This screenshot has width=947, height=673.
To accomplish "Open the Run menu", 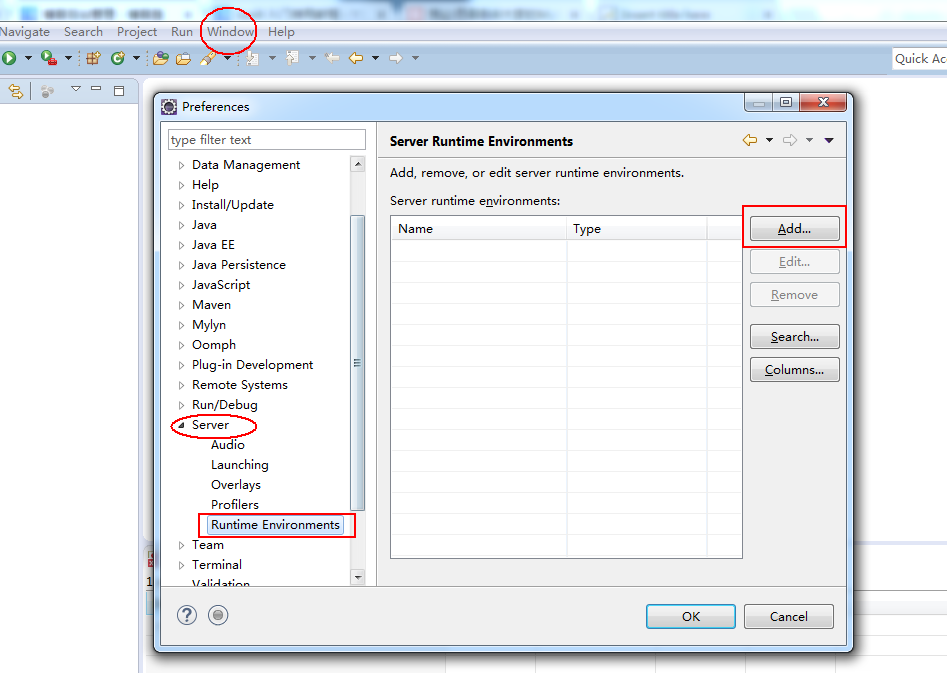I will (182, 31).
